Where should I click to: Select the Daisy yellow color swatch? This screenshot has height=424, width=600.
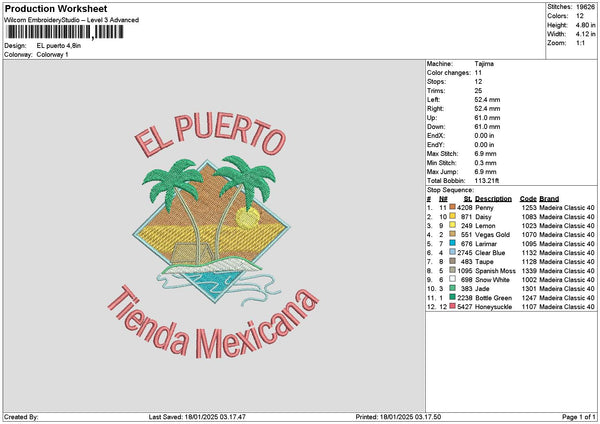454,216
